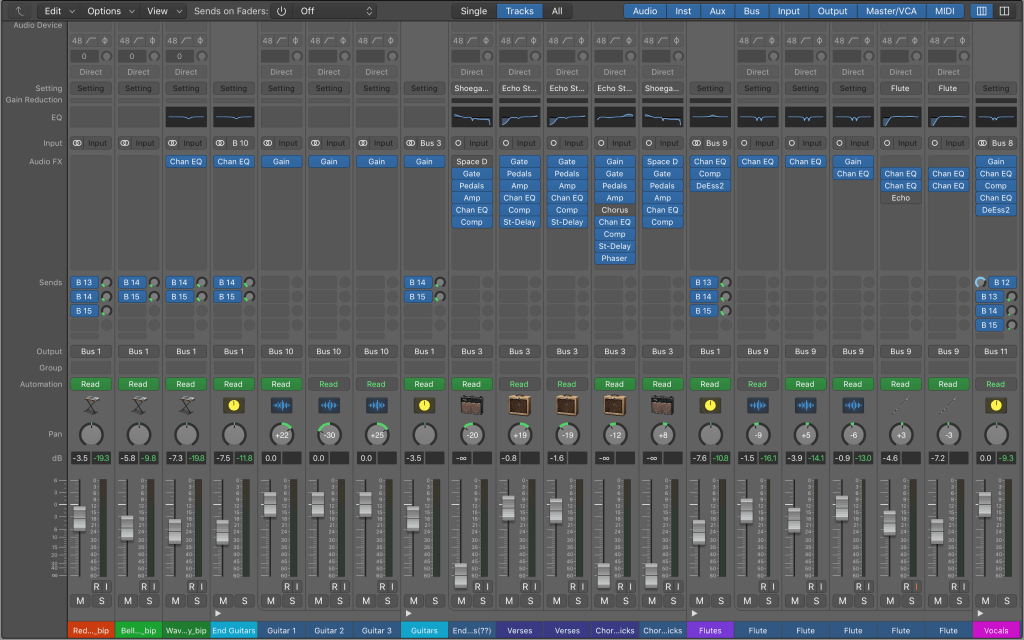Viewport: 1024px width, 640px height.
Task: Click the keyboard stand icon on Red bip channel
Action: pyautogui.click(x=91, y=405)
